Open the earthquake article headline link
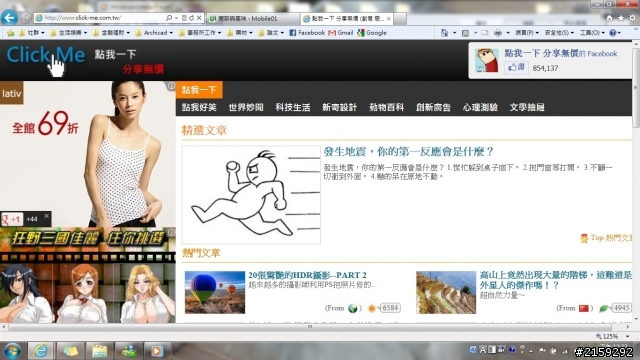Image resolution: width=640 pixels, height=360 pixels. pos(409,152)
